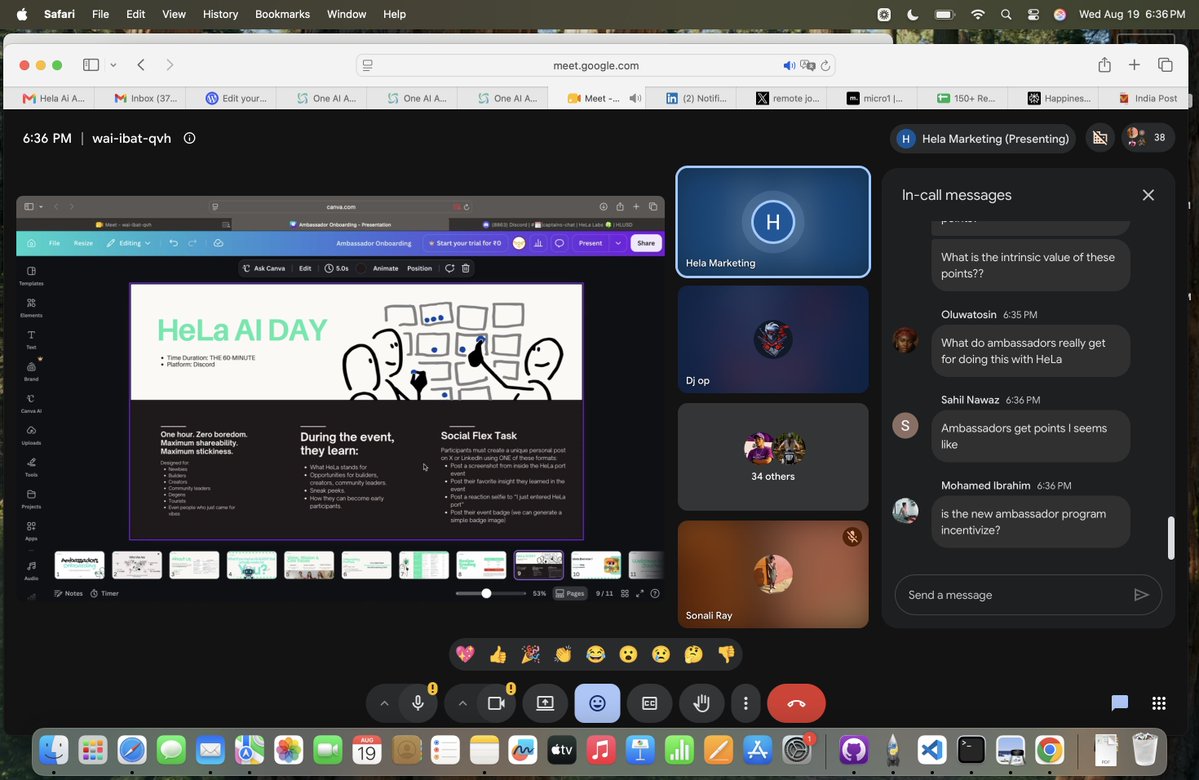Screen dimensions: 1199x780
Task: Open Control Center in menu bar
Action: [1033, 14]
